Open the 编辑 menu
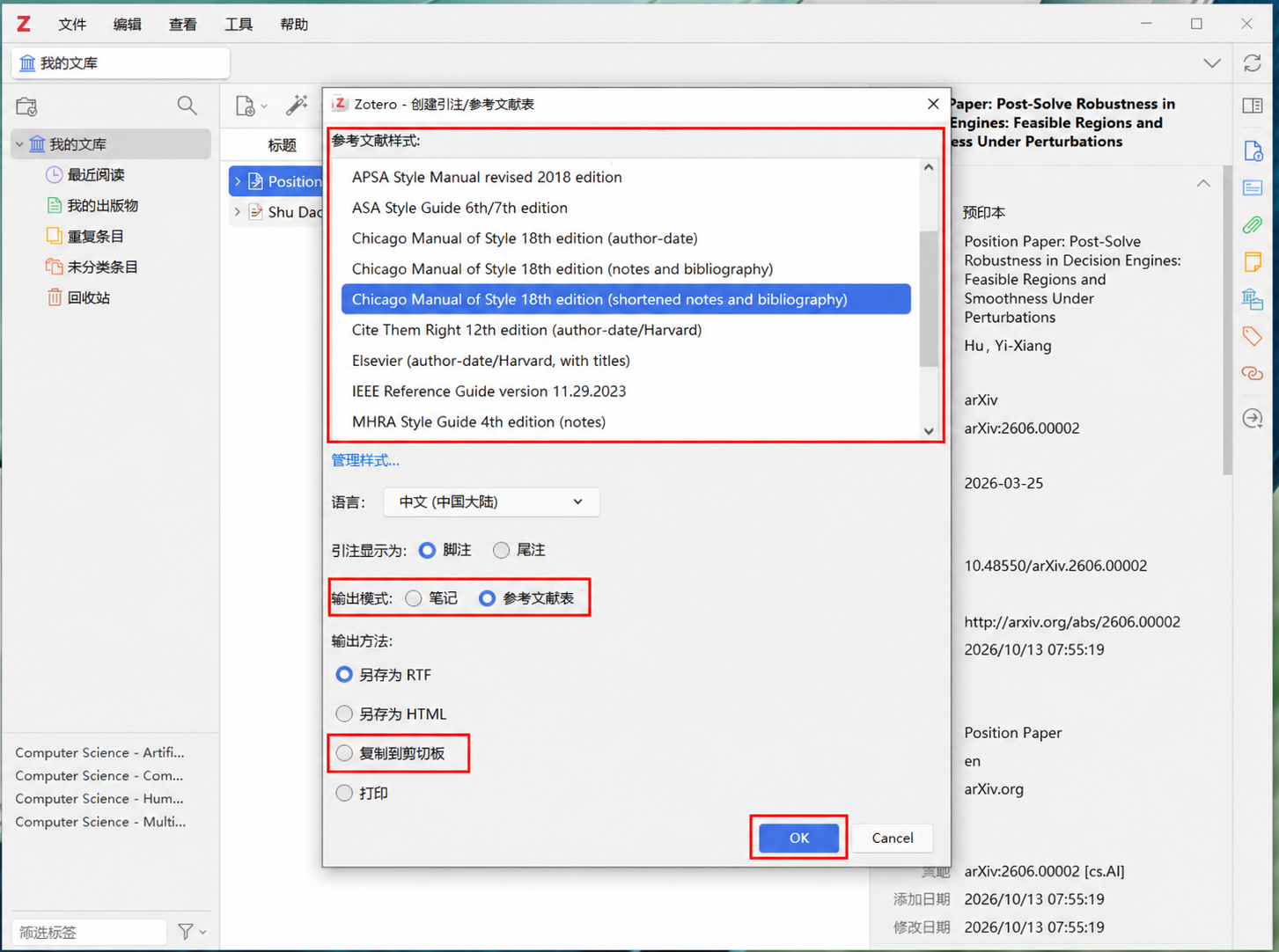The image size is (1279, 952). click(128, 25)
